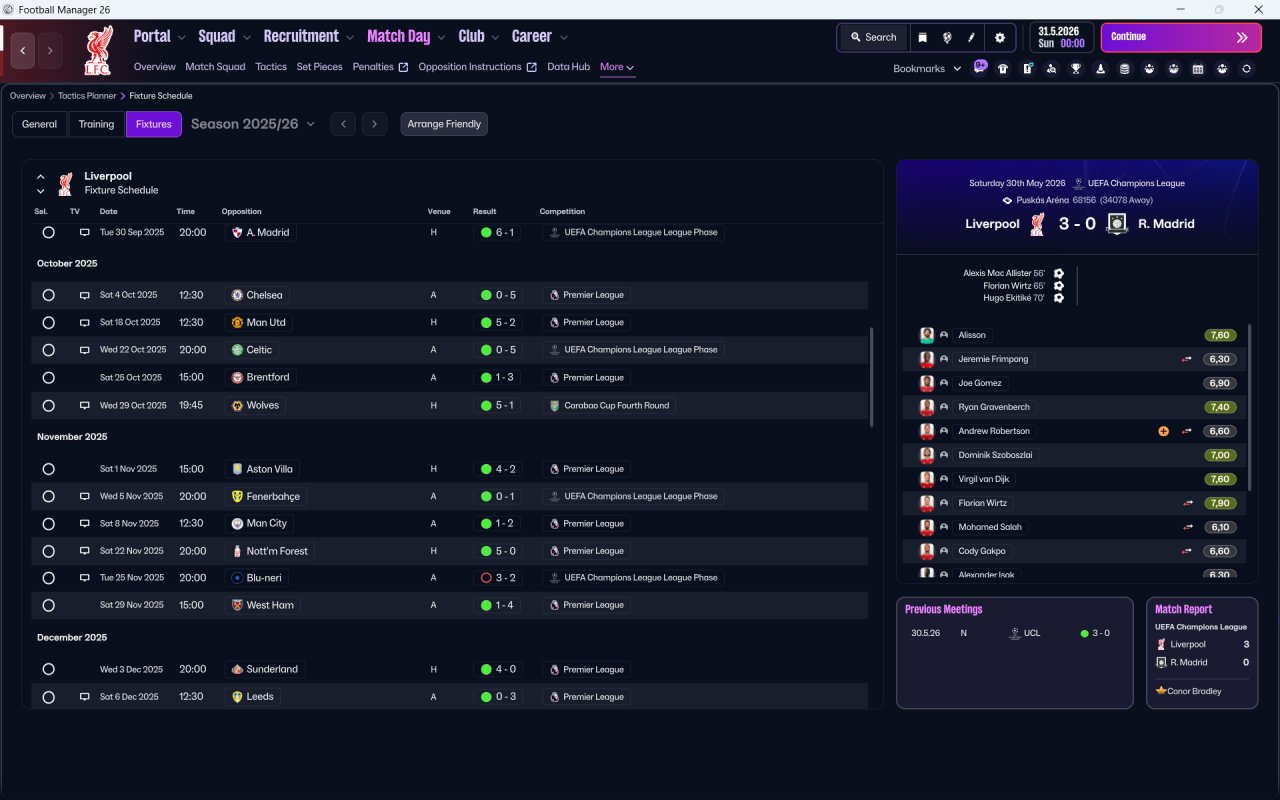Switch to the Training tab
Image resolution: width=1280 pixels, height=800 pixels.
[96, 124]
